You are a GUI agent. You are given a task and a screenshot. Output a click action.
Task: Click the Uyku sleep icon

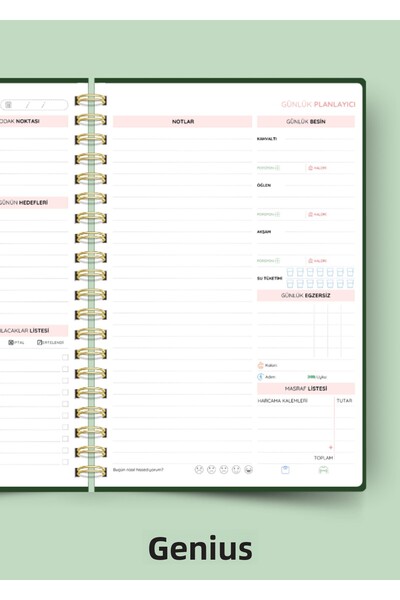pyautogui.click(x=311, y=377)
